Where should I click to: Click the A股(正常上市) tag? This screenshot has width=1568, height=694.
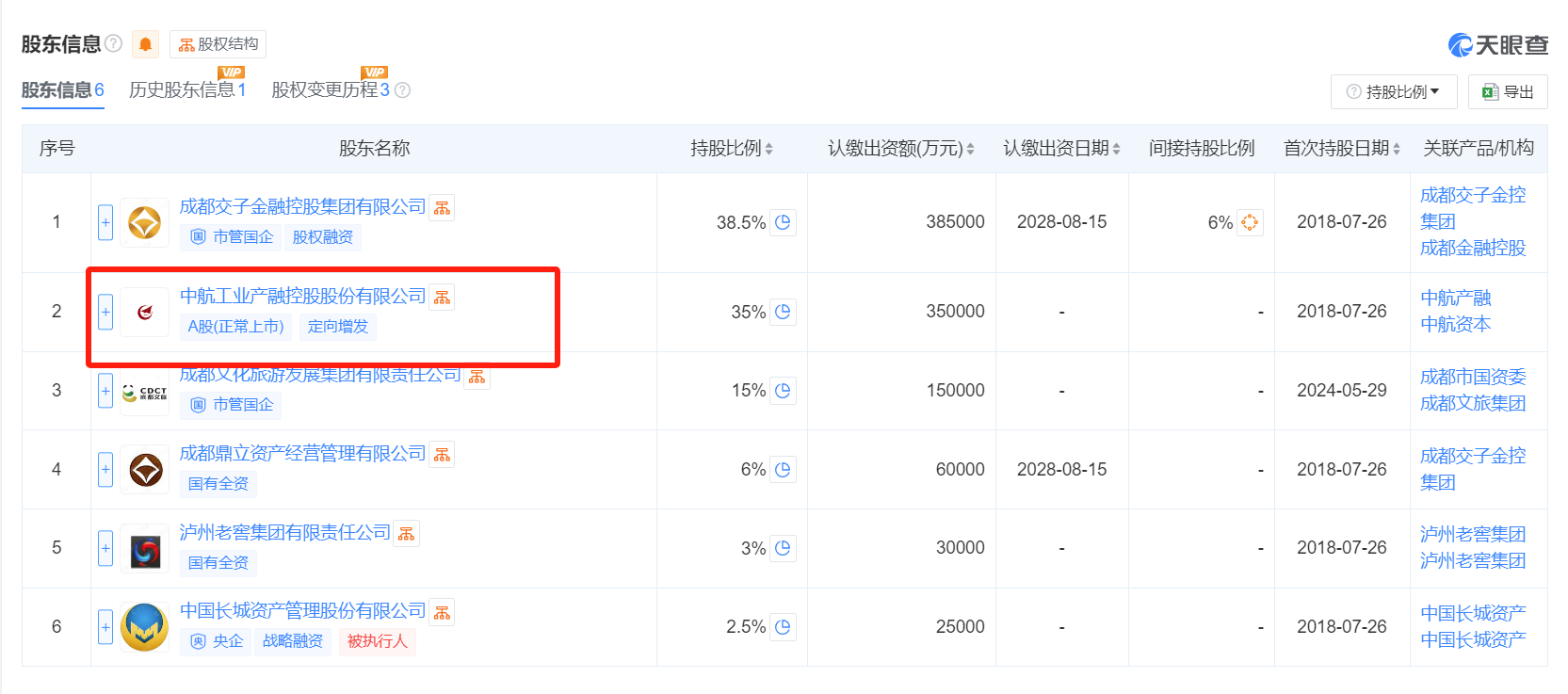point(235,327)
